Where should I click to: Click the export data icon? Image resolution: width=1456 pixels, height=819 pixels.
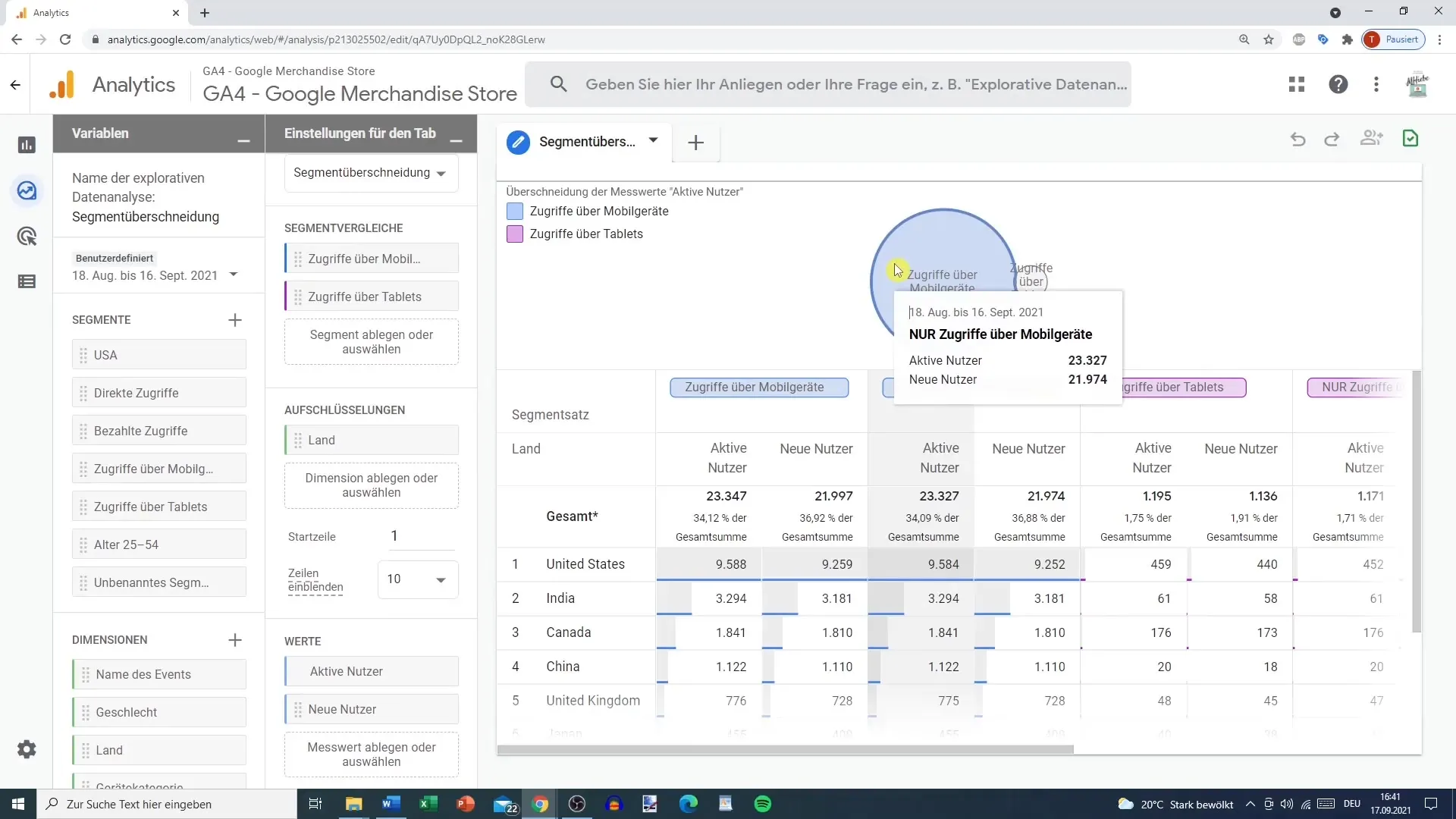(x=1410, y=138)
